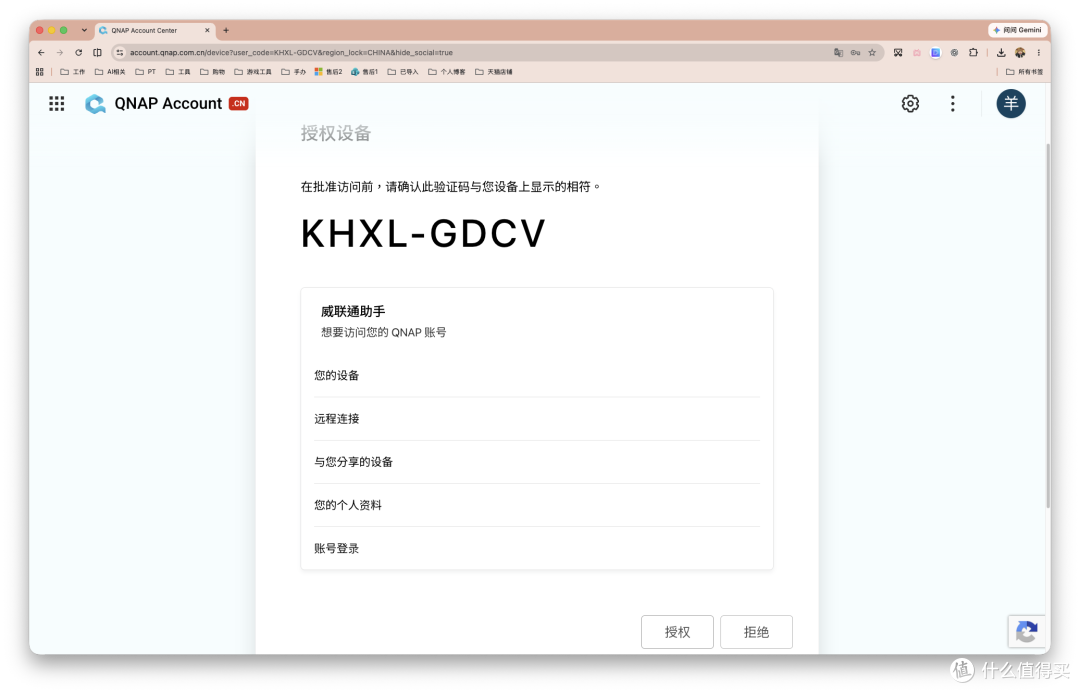
Task: Click the page vertical scrollbar
Action: click(x=1048, y=324)
